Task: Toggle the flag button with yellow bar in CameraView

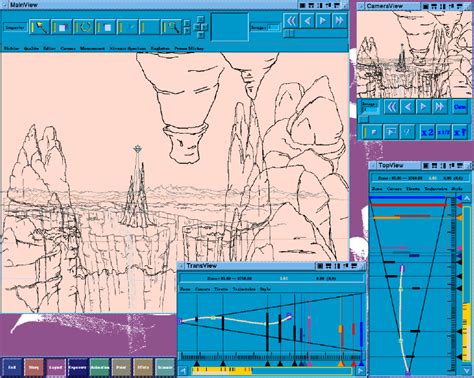Action: click(x=372, y=132)
